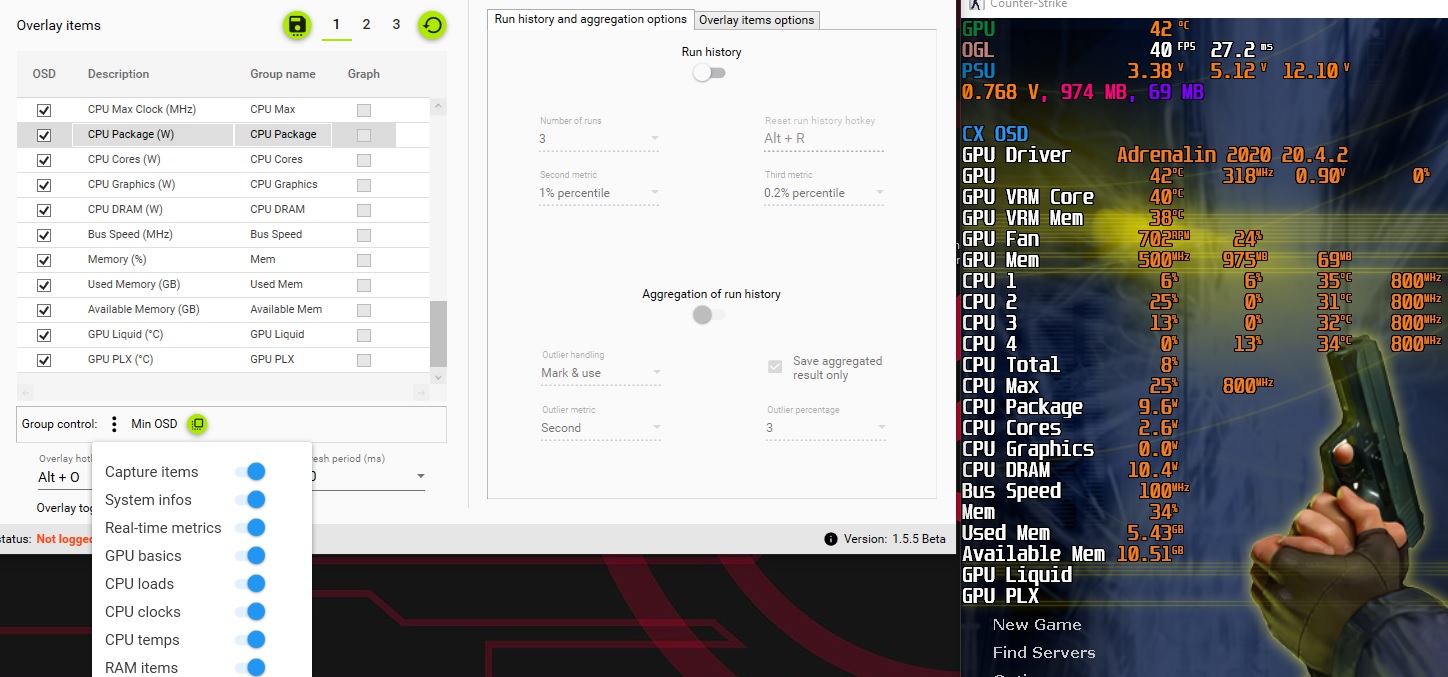This screenshot has width=1448, height=677.
Task: Toggle CPU temps group switch
Action: coord(250,639)
